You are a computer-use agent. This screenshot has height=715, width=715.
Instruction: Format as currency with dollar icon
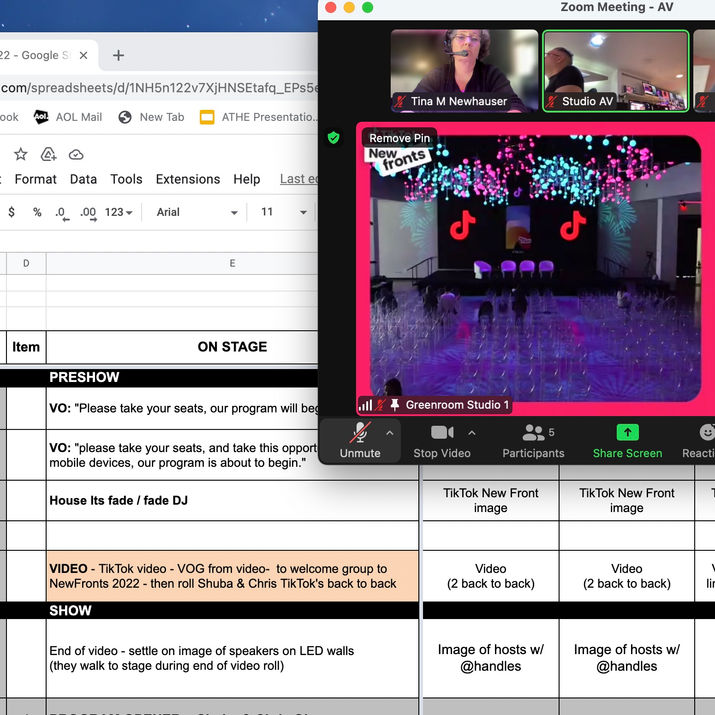11,212
